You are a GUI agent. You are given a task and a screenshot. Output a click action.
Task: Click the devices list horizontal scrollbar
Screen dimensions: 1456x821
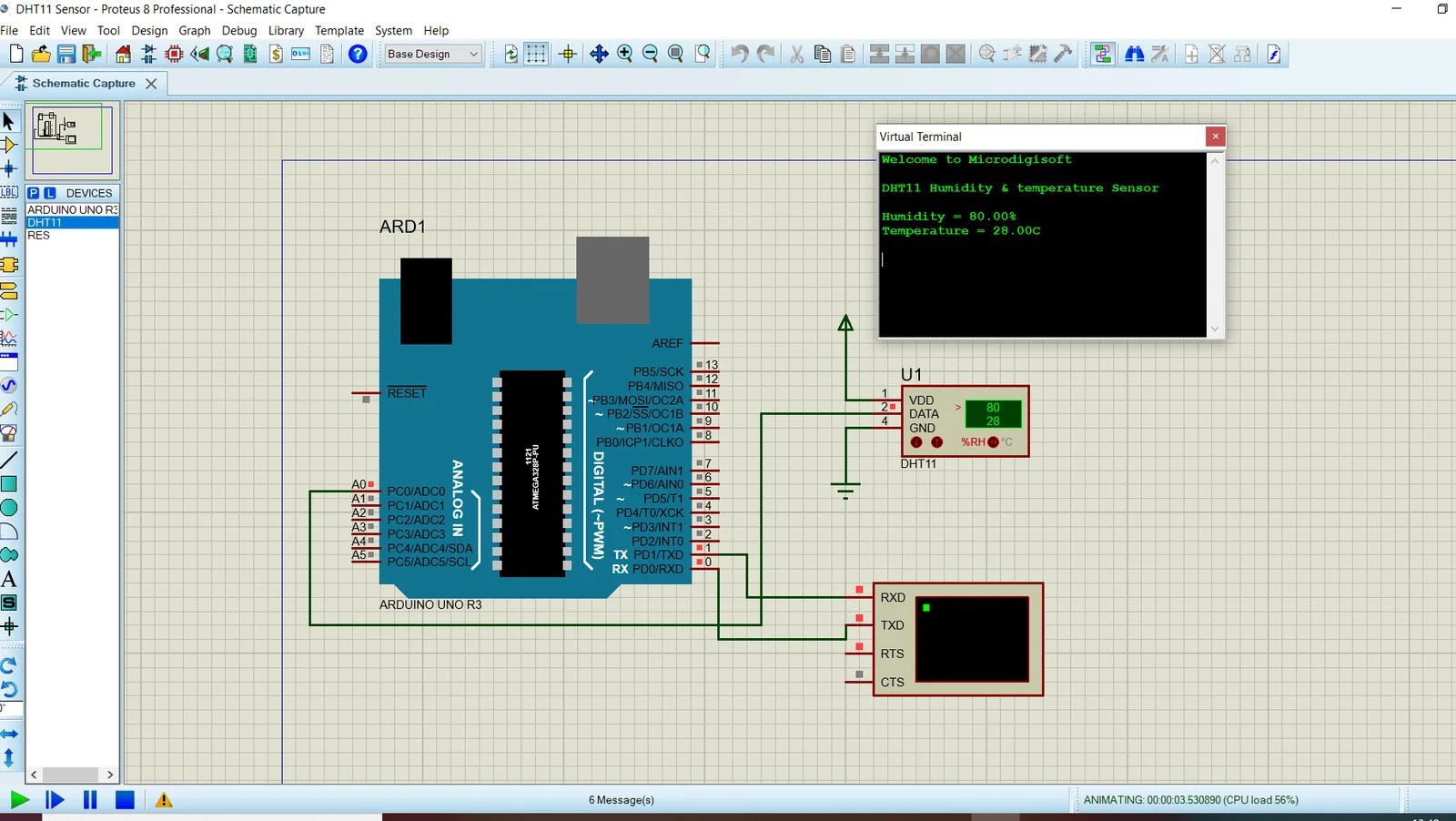click(72, 775)
